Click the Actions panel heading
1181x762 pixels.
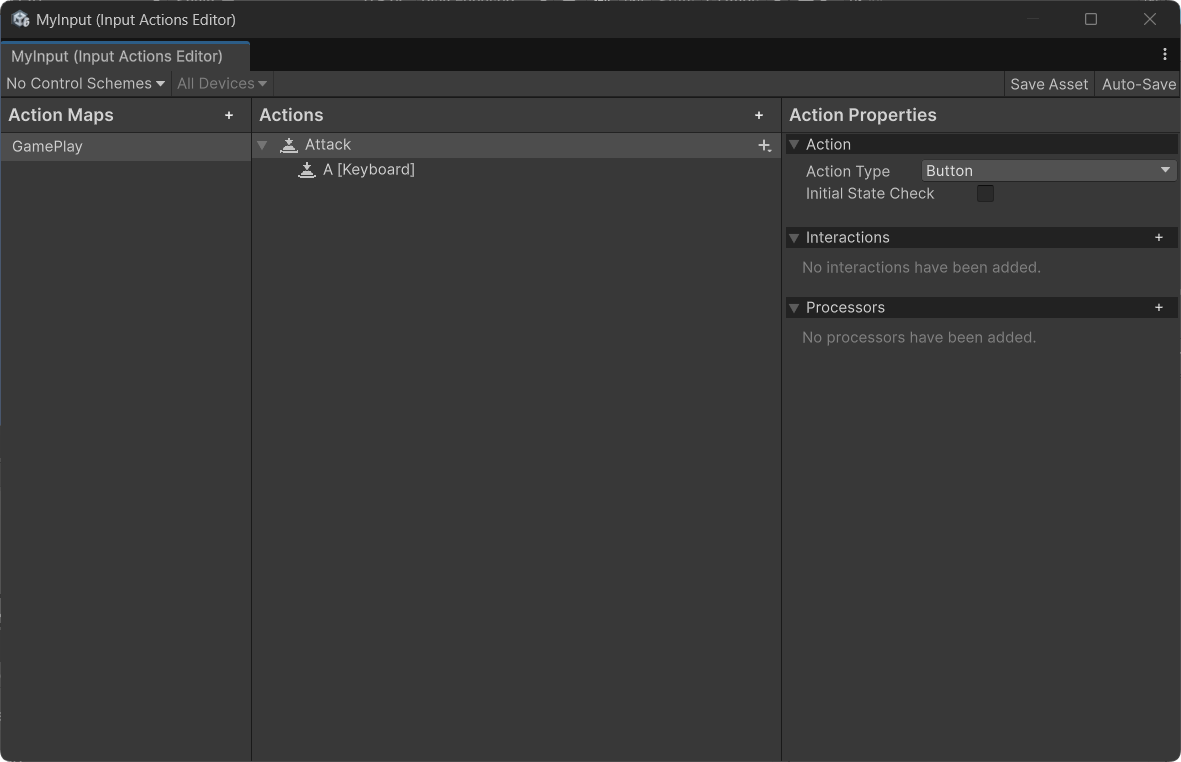pyautogui.click(x=291, y=115)
